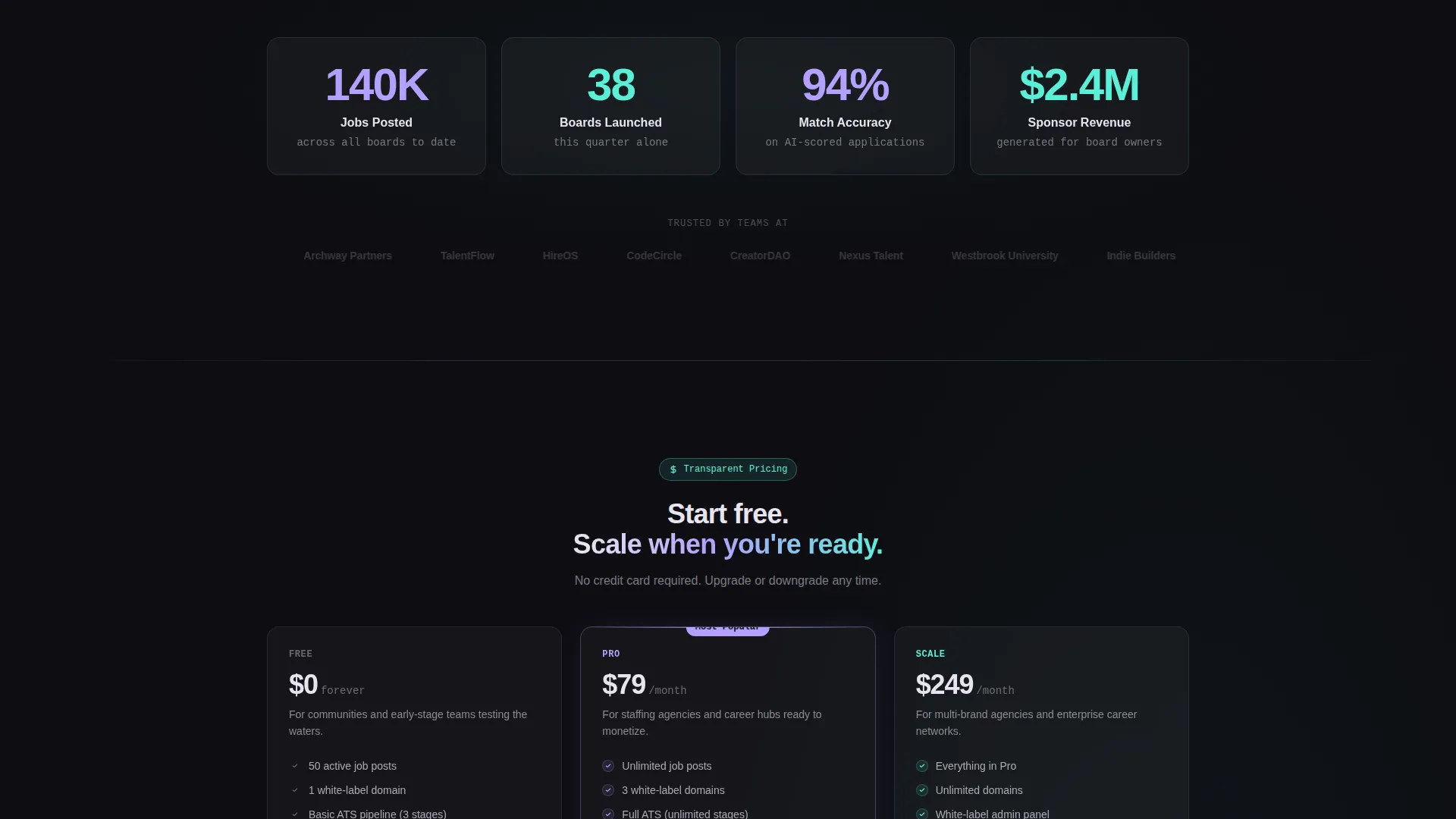Click Free plan description about communities
Viewport: 1456px width, 819px height.
tap(408, 723)
